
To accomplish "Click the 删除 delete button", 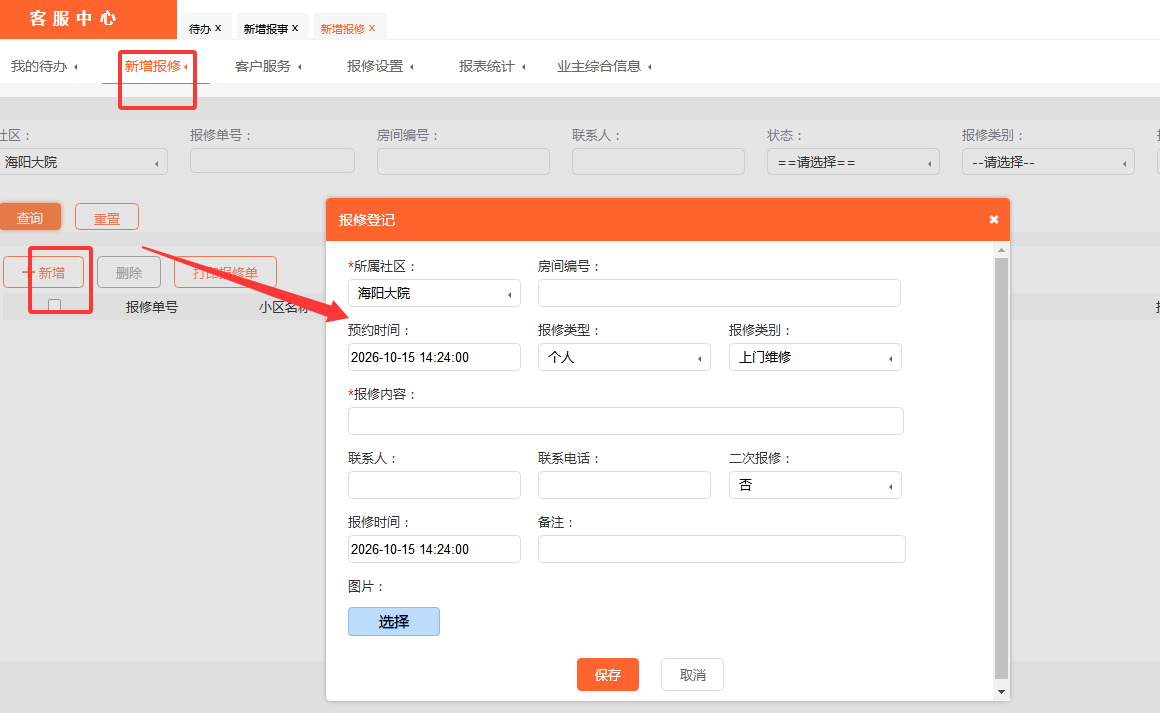I will (x=129, y=272).
